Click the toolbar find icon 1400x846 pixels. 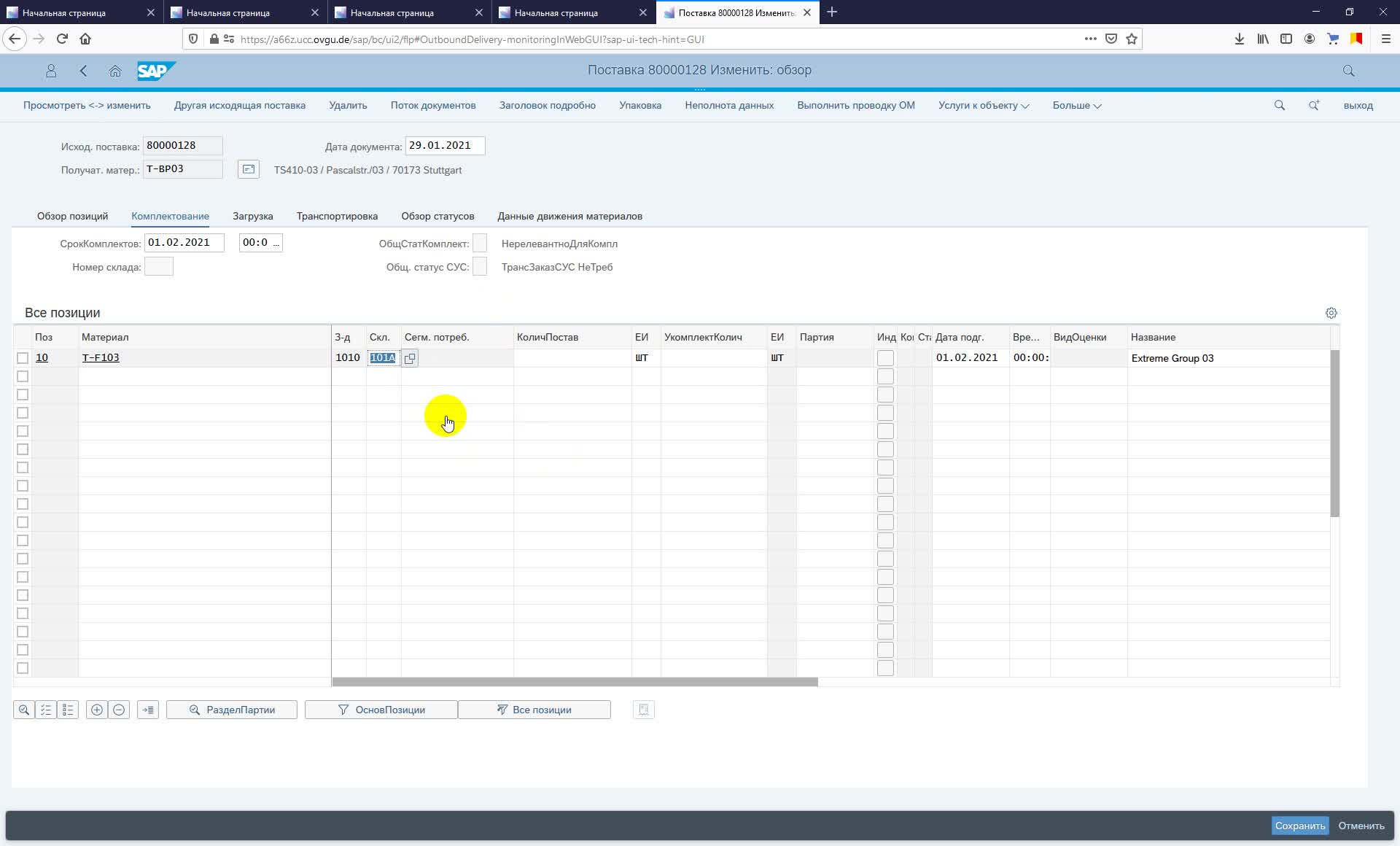(1279, 106)
